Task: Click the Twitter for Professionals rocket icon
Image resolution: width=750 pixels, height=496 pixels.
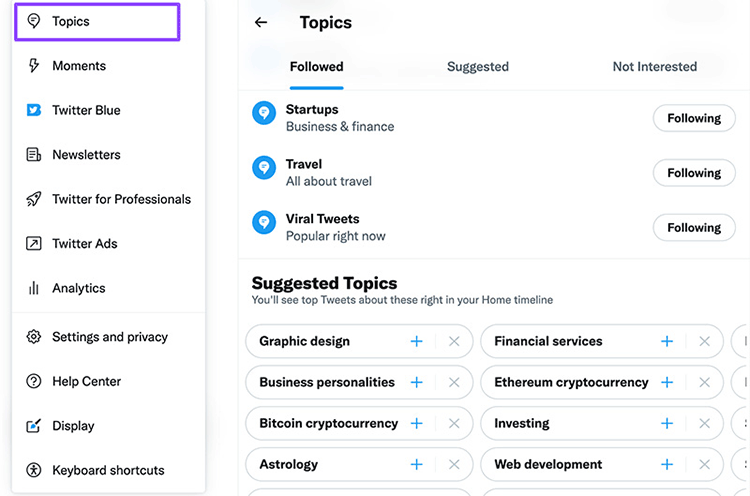Action: point(34,199)
